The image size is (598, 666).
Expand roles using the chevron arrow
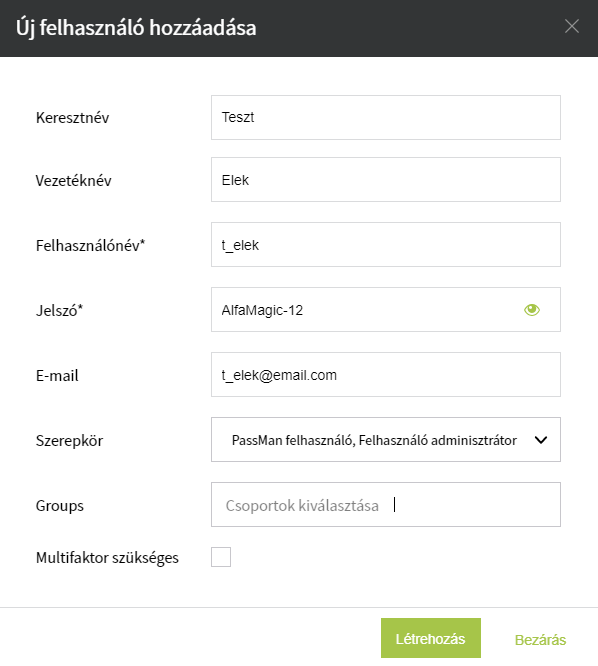(541, 440)
